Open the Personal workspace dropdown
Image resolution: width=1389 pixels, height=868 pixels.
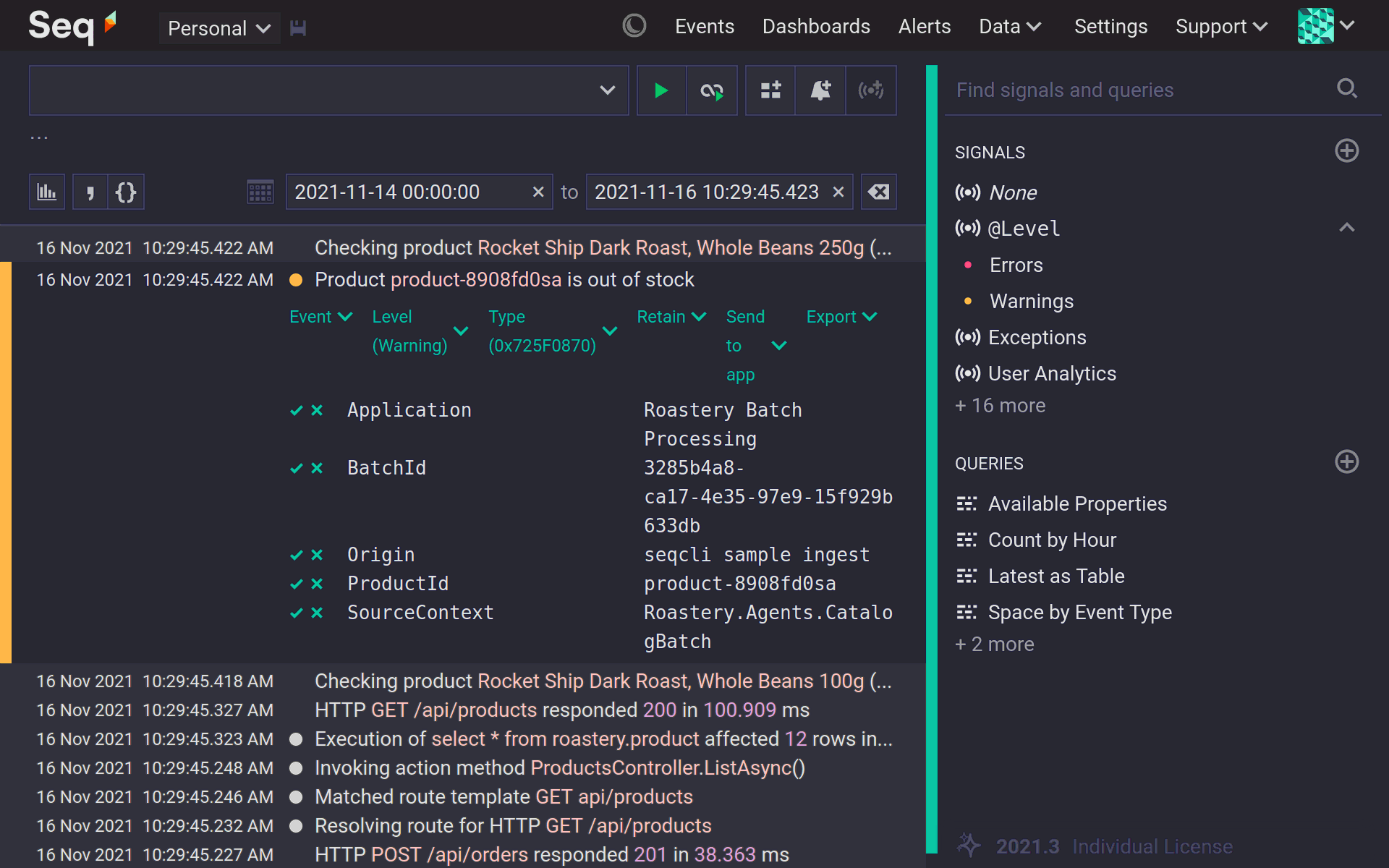pyautogui.click(x=219, y=28)
